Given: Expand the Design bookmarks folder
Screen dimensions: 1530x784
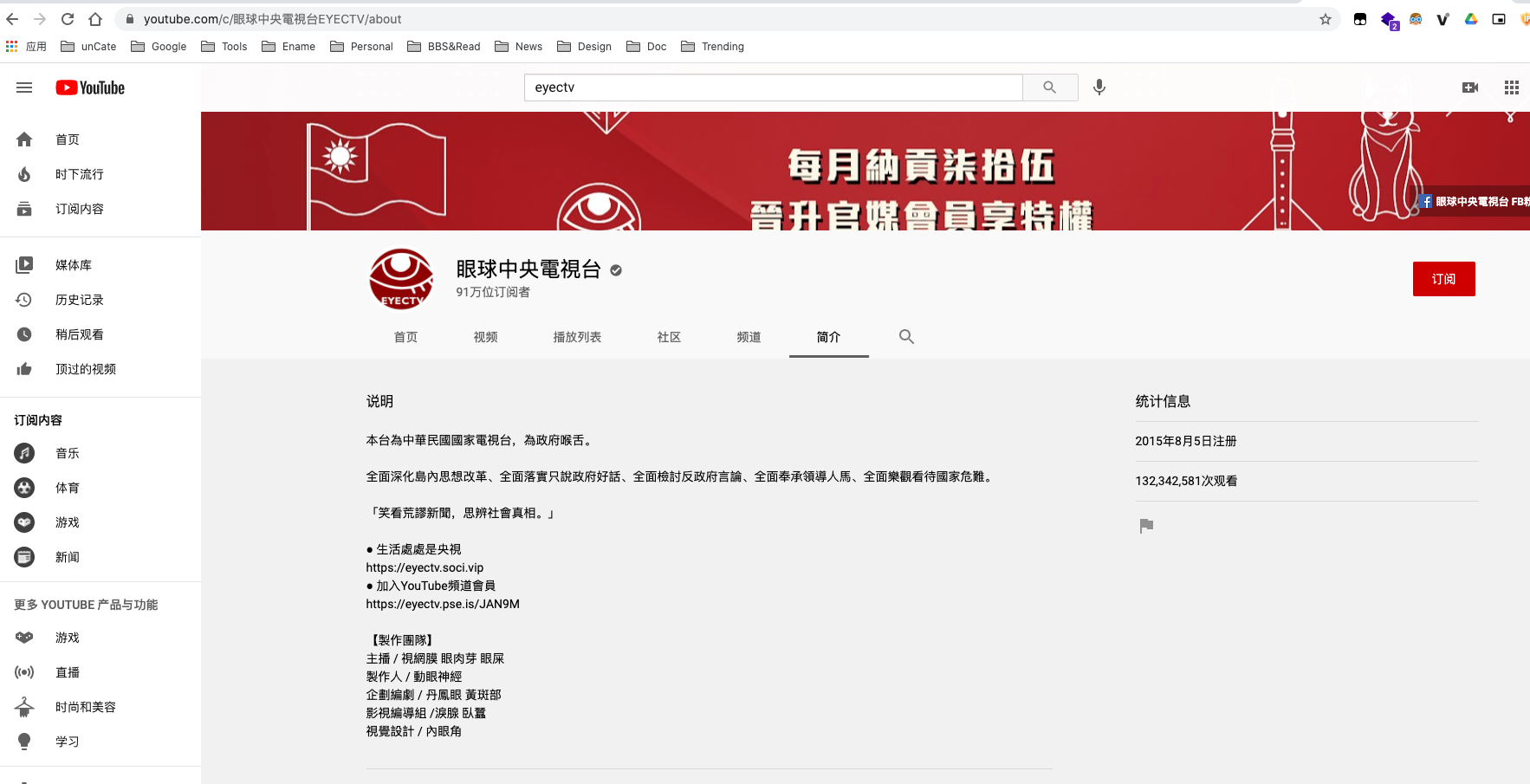Looking at the screenshot, I should (x=584, y=47).
